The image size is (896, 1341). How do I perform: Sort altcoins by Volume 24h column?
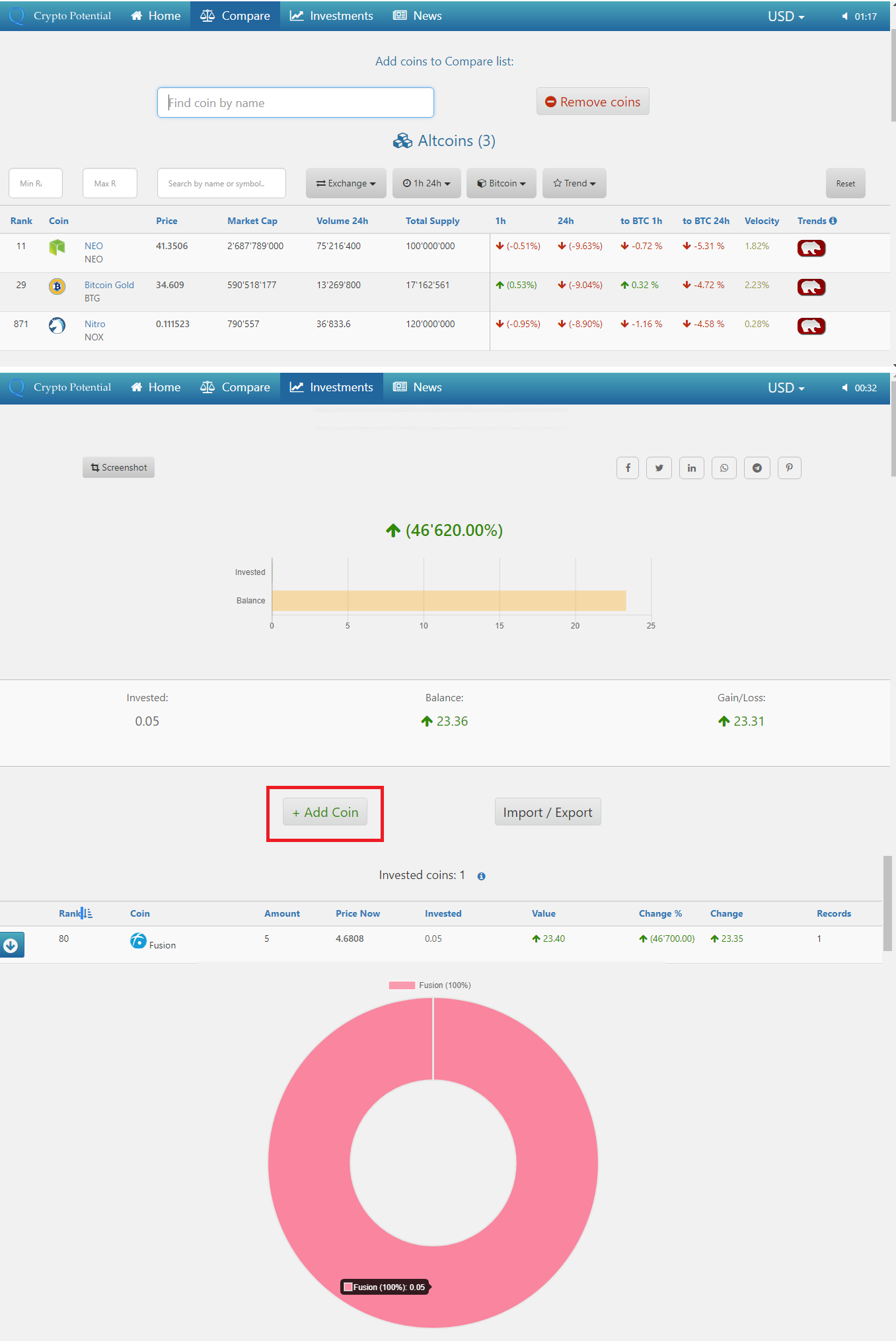(342, 221)
